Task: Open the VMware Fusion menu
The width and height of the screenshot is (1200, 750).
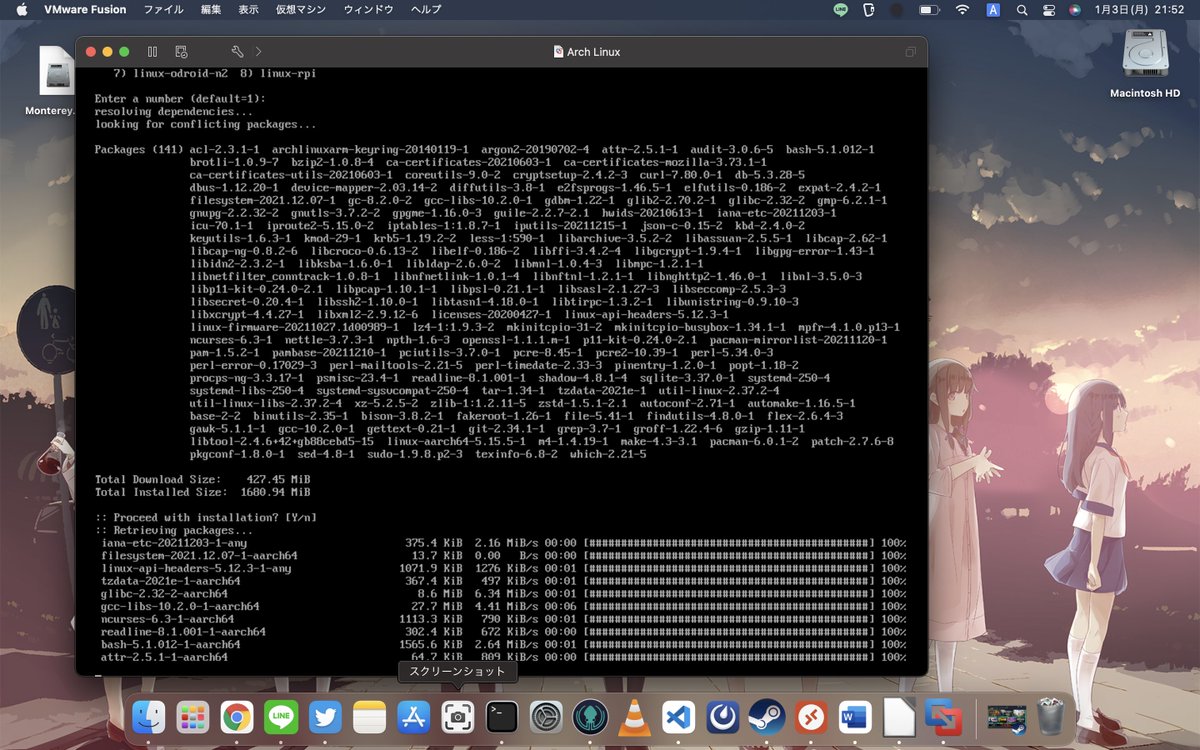Action: tap(85, 10)
